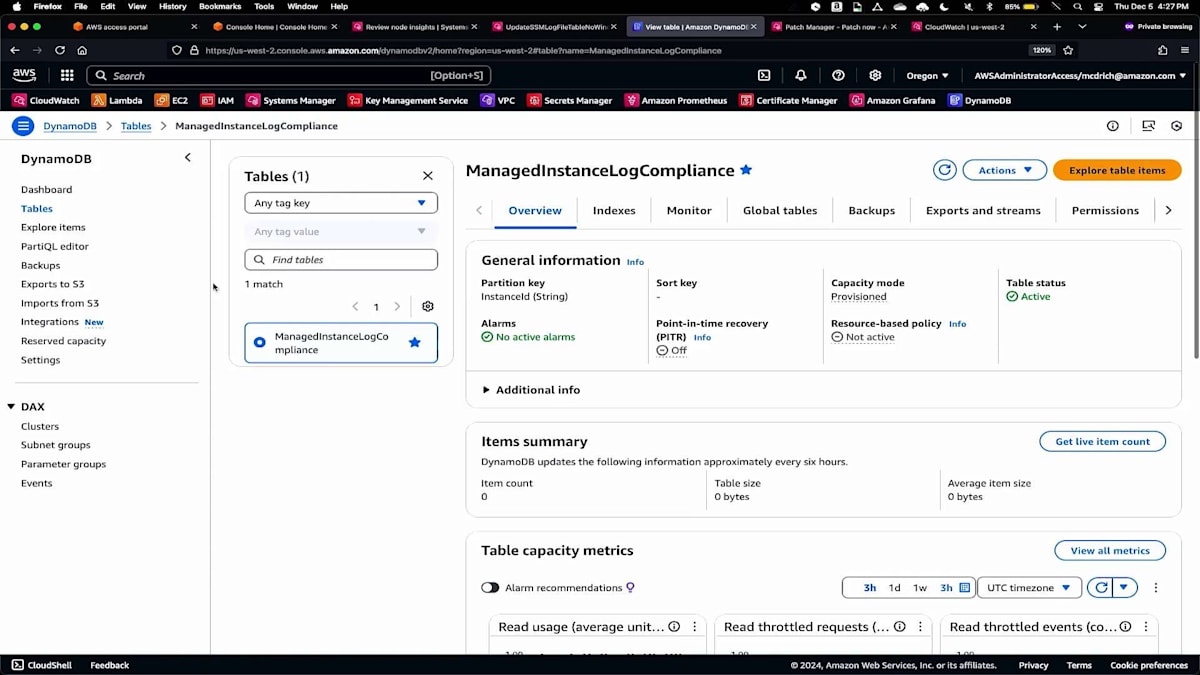Open the AWS settings gear in header
Viewport: 1200px width, 675px height.
[x=875, y=75]
